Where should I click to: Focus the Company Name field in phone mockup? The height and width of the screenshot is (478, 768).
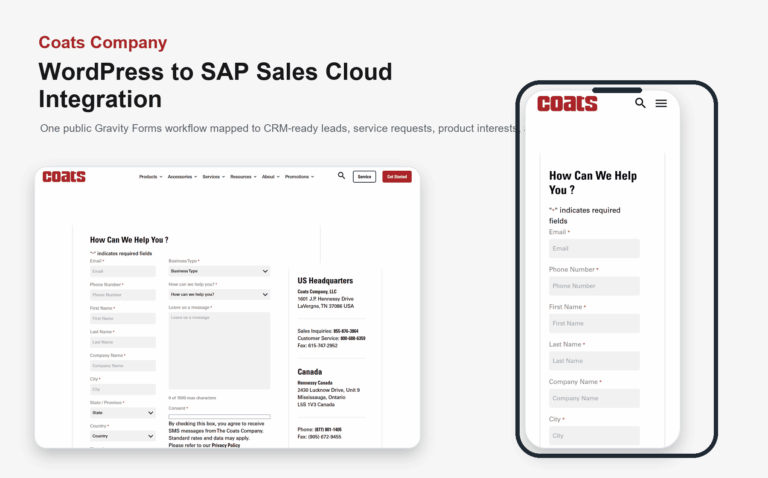(x=594, y=398)
